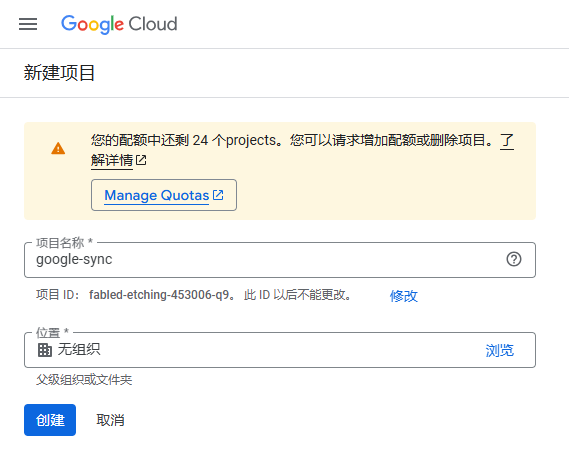The image size is (569, 452).
Task: Click the 位置 field showing 无组织
Action: click(x=280, y=350)
